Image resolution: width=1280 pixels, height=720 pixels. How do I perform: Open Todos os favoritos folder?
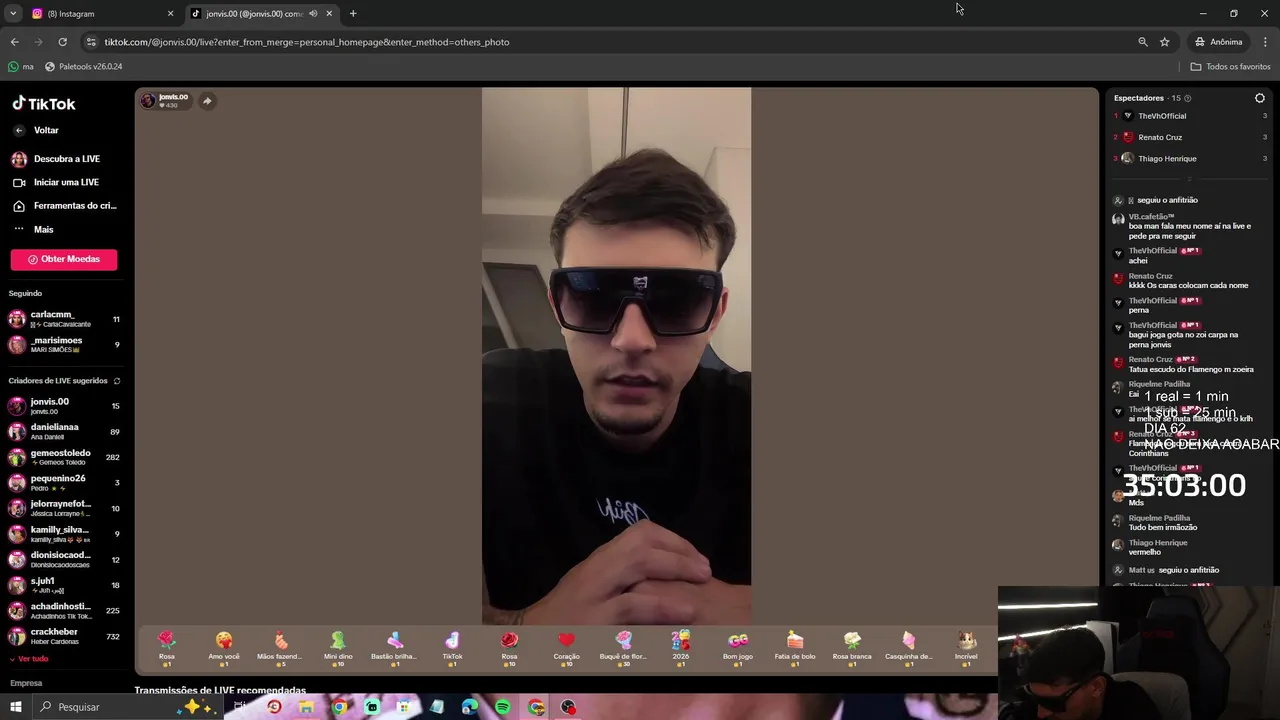click(x=1230, y=67)
